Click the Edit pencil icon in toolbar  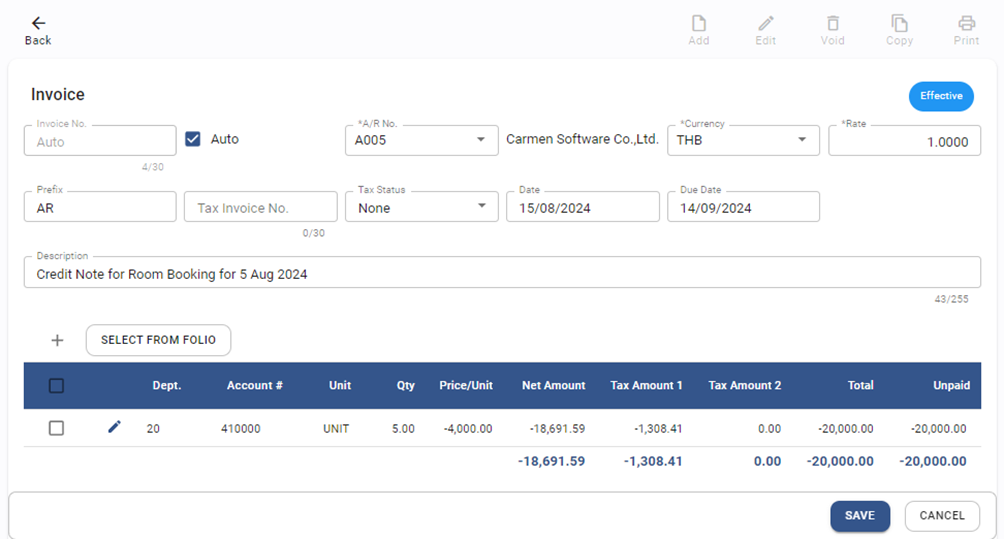coord(766,24)
